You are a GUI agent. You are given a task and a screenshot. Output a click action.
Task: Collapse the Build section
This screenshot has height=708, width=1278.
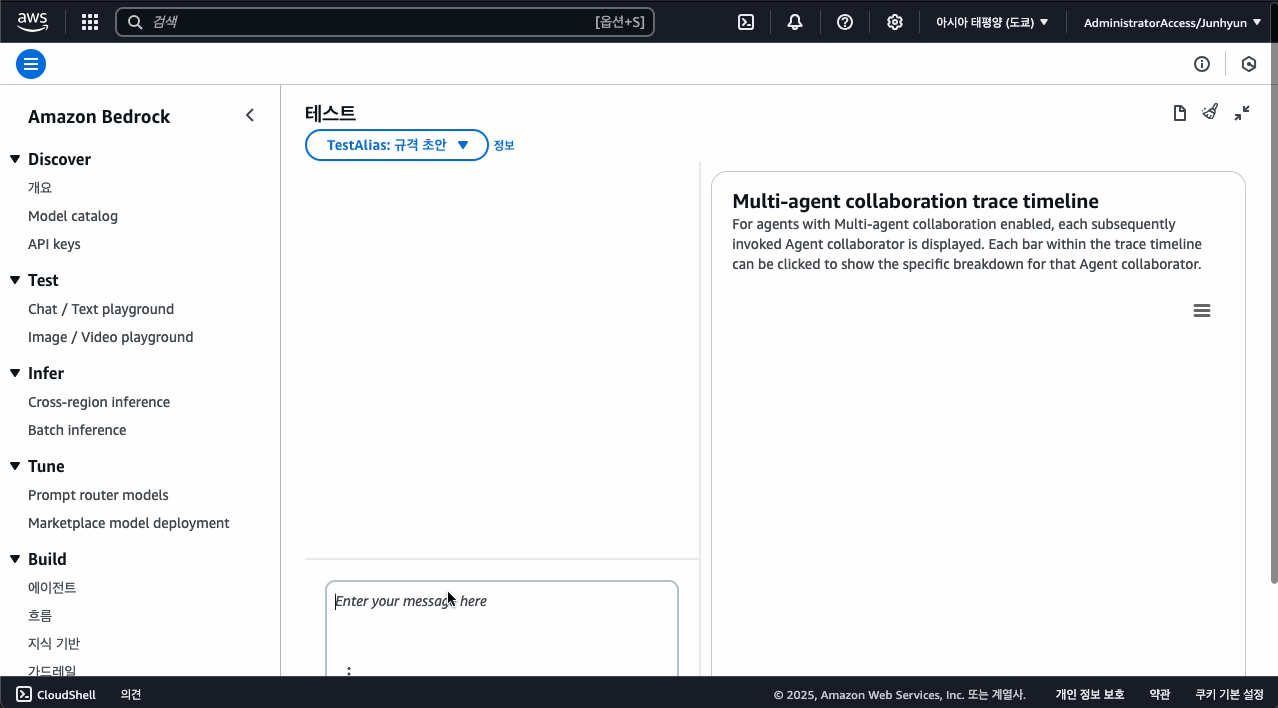[15, 559]
